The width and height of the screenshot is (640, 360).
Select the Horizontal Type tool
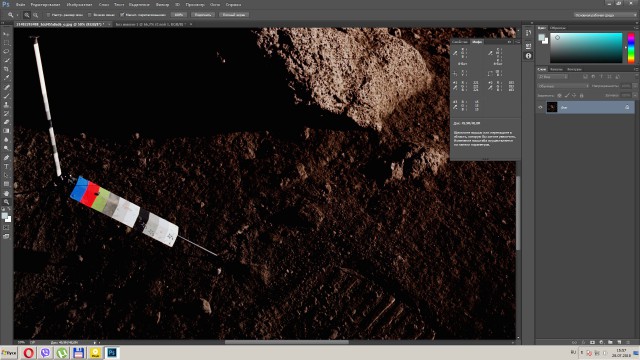[6, 167]
